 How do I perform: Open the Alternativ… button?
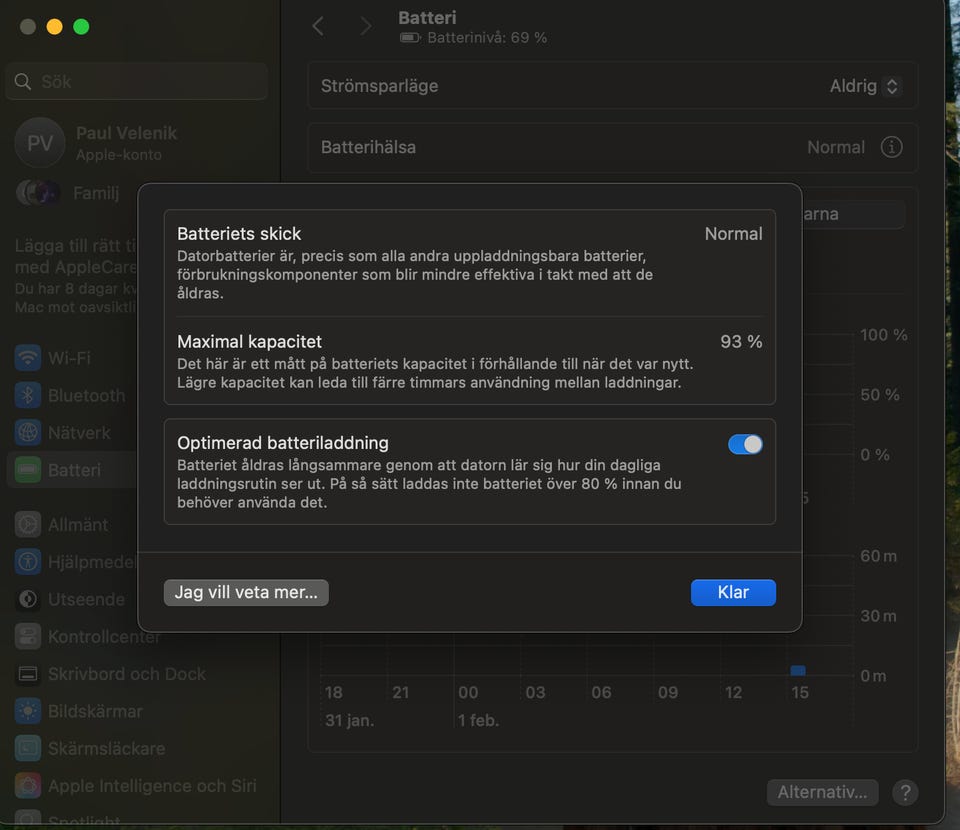(822, 793)
